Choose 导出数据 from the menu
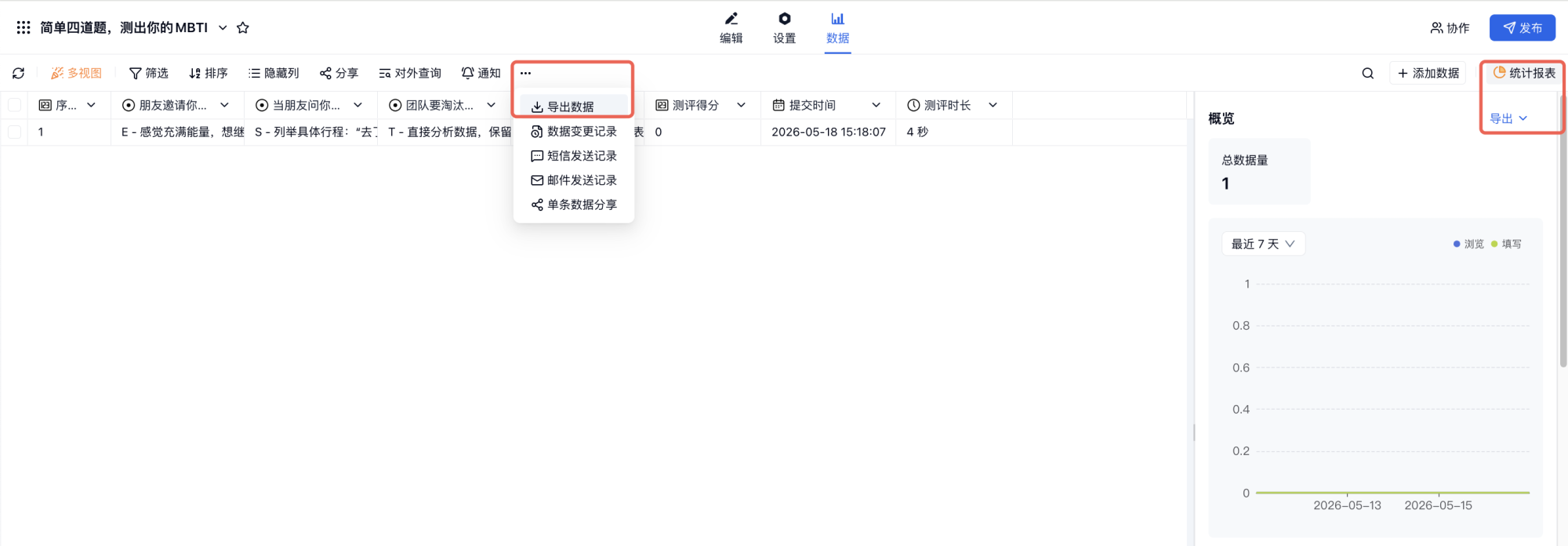 click(x=574, y=107)
